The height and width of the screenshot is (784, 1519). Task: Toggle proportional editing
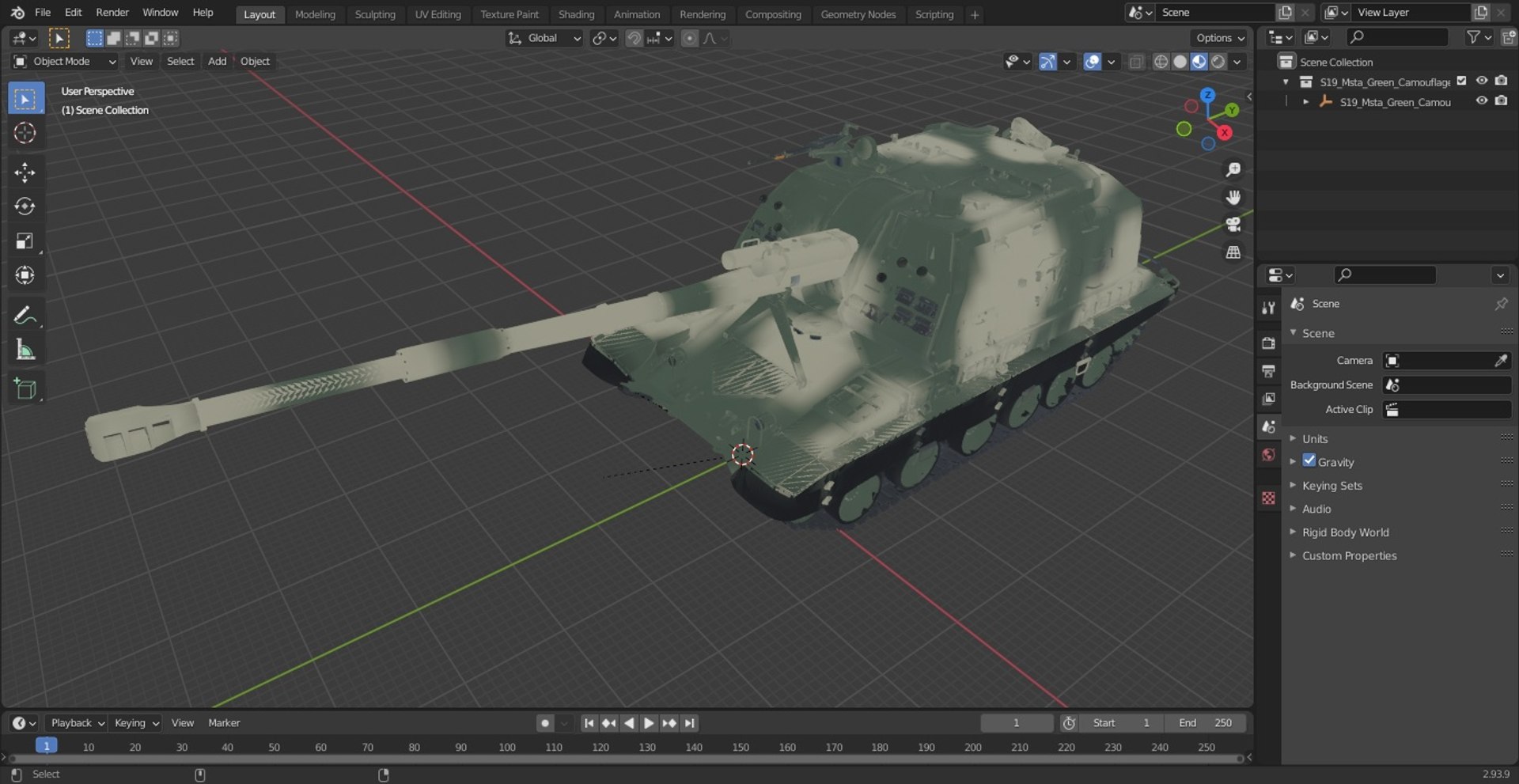click(690, 38)
